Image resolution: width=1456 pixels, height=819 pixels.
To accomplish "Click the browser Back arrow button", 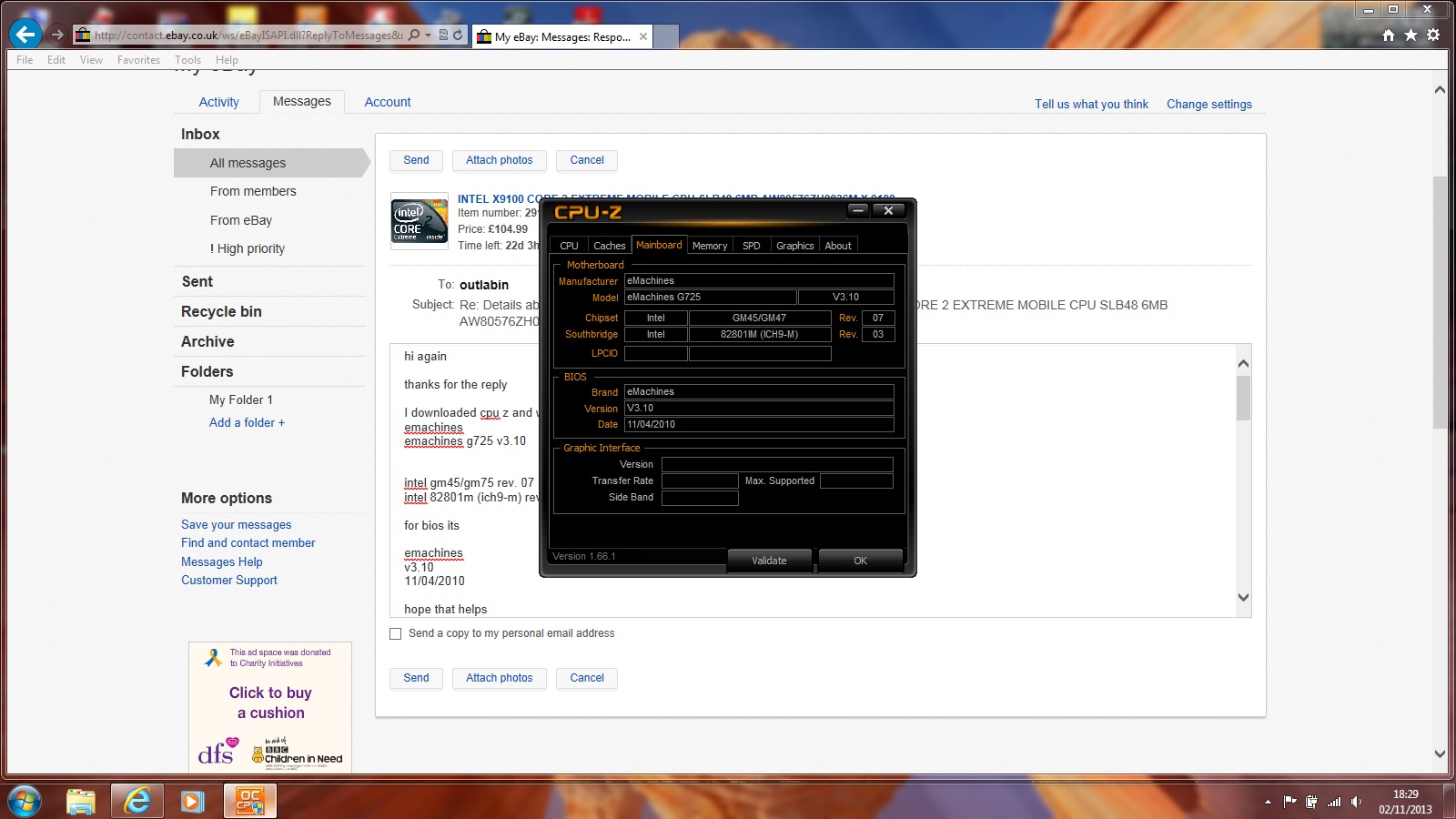I will coord(25,35).
